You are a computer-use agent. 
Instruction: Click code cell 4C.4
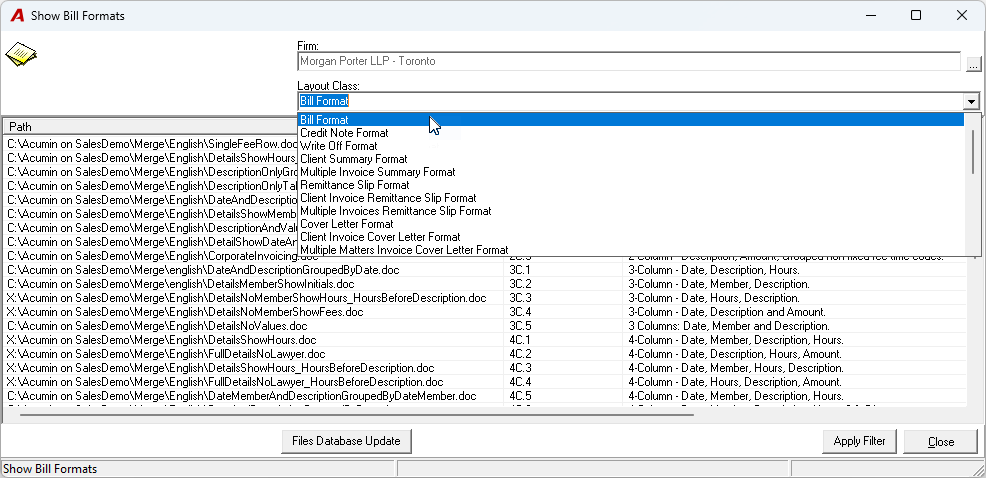tap(520, 382)
